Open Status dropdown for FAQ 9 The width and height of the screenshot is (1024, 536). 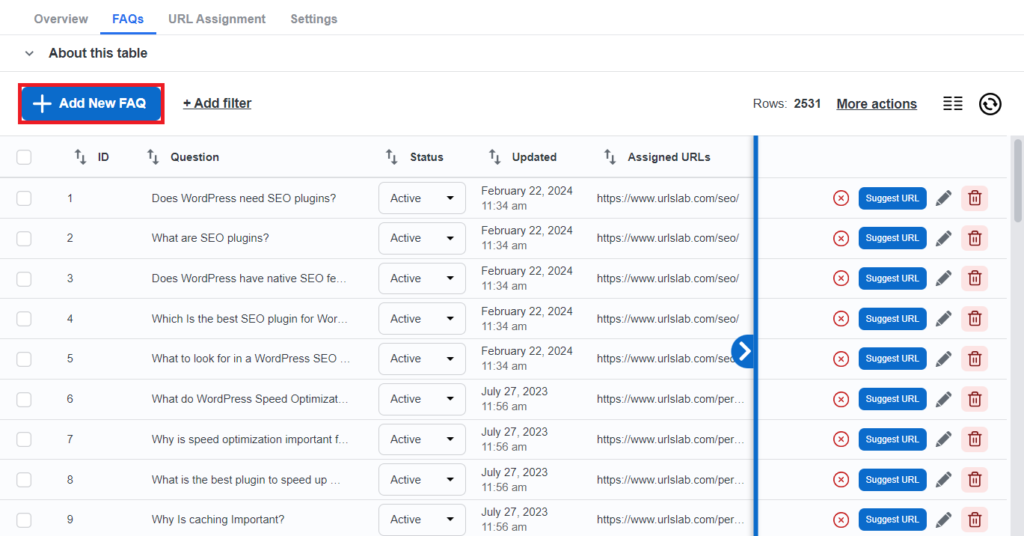click(422, 520)
